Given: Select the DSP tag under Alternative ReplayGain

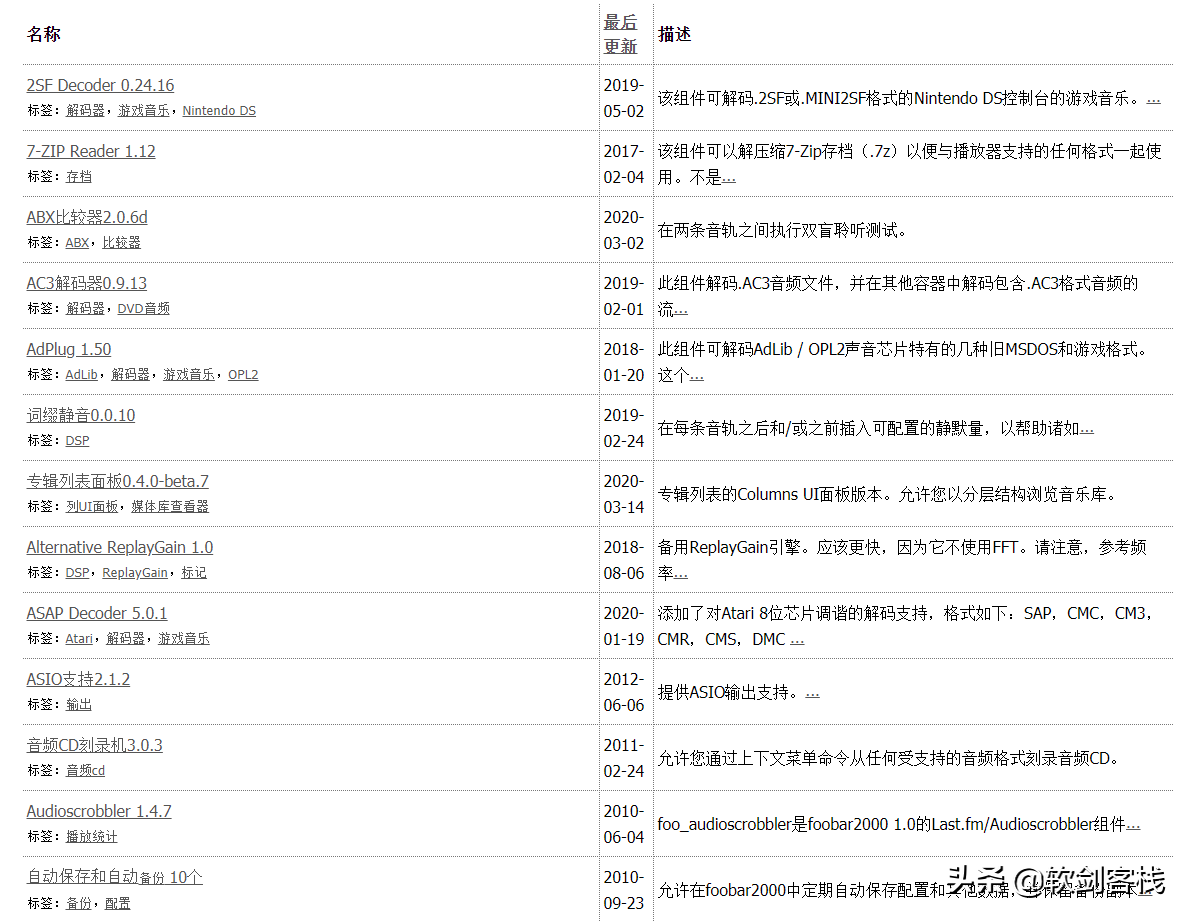Looking at the screenshot, I should pos(78,573).
